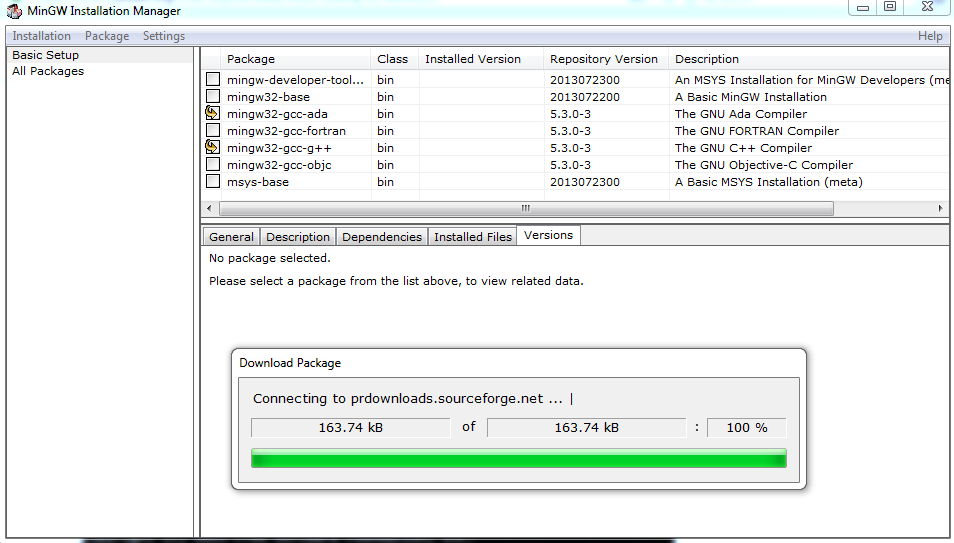This screenshot has height=543, width=954.
Task: Click the Description column header
Action: [809, 59]
